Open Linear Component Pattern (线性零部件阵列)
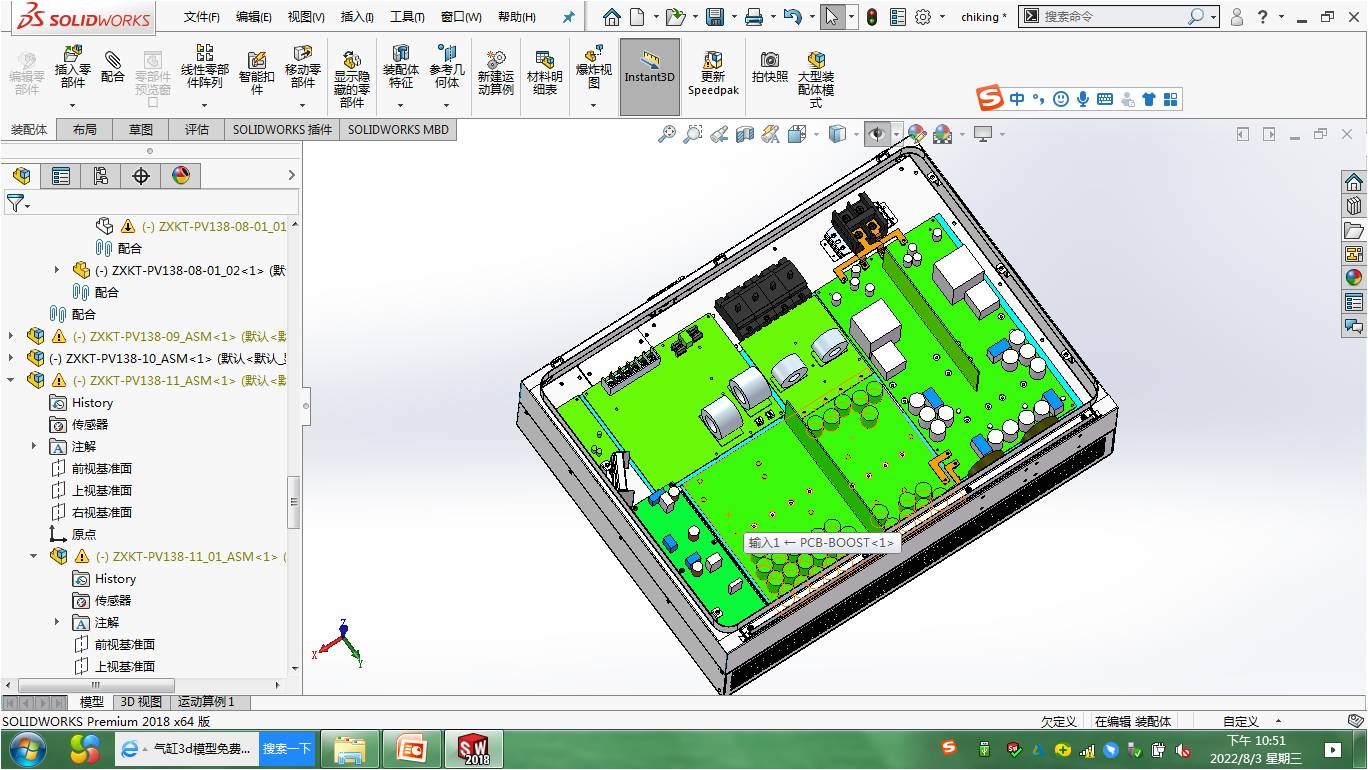 (x=204, y=67)
